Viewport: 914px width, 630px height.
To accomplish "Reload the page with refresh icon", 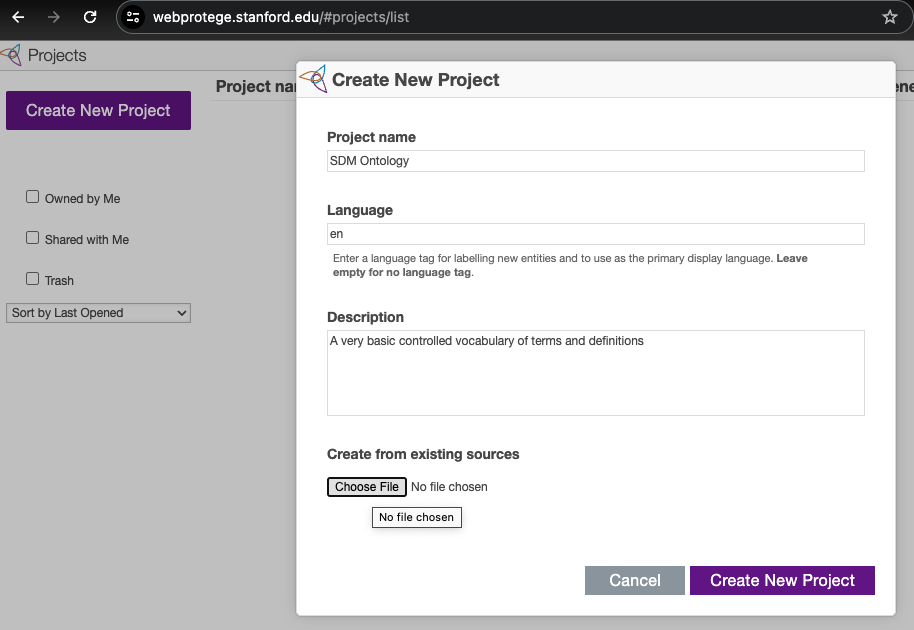I will click(90, 17).
